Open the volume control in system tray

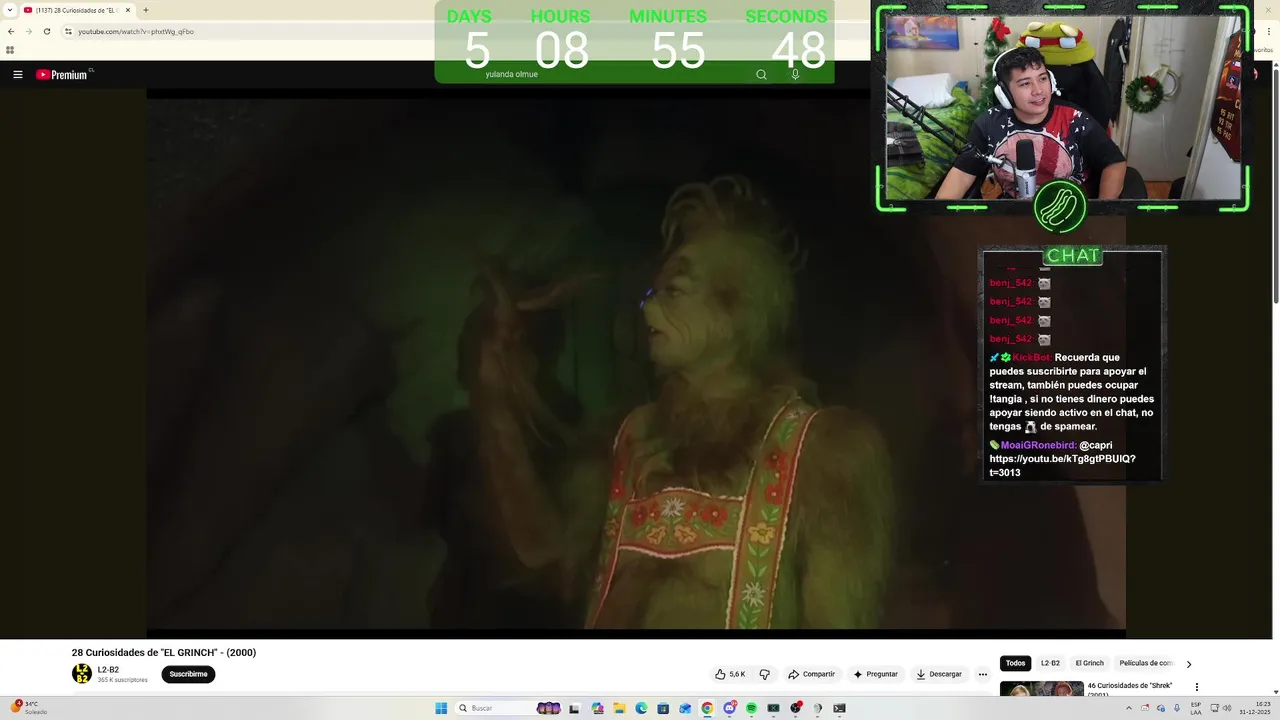[x=1227, y=708]
